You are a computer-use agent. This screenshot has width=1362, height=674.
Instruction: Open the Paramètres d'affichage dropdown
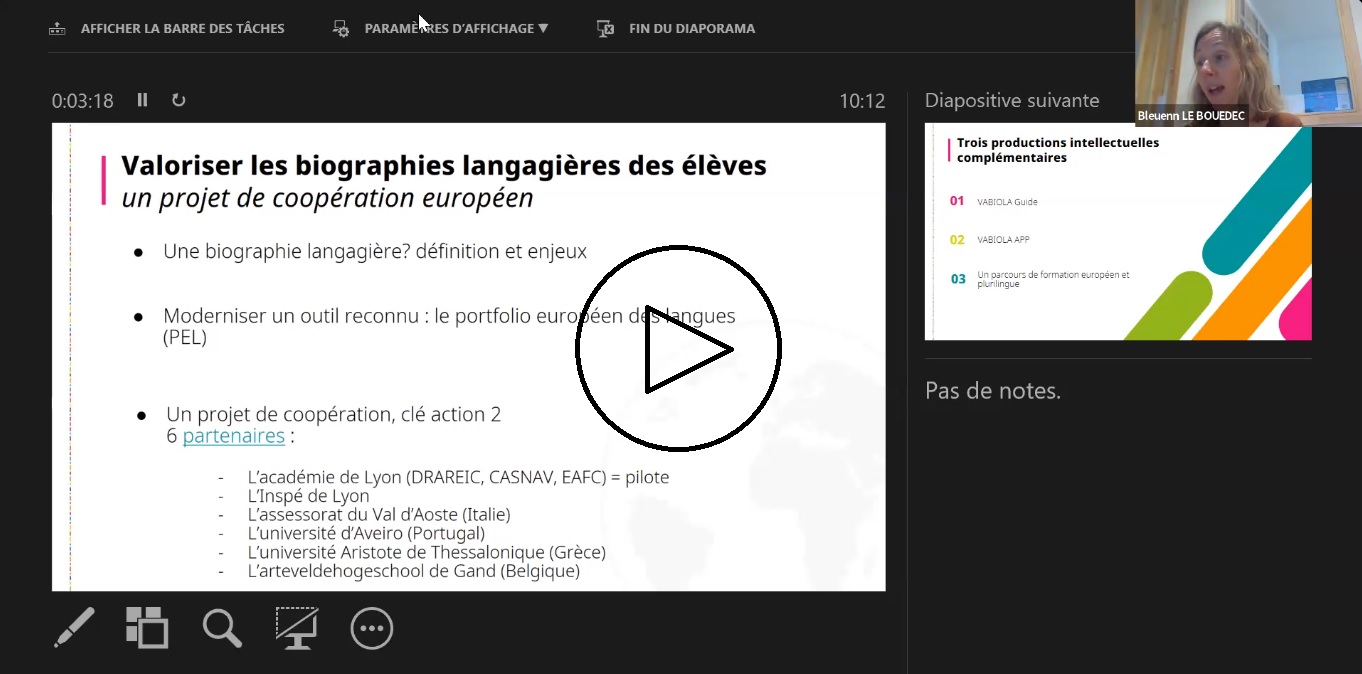[x=456, y=29]
